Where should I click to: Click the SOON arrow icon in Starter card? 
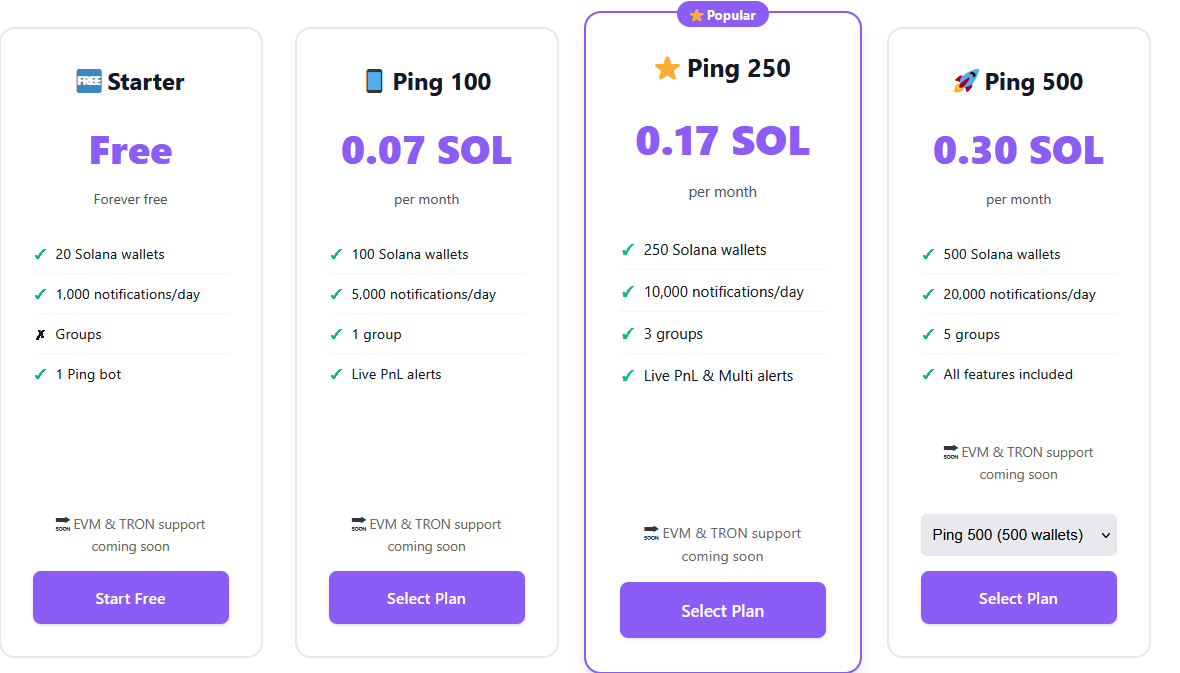point(63,524)
